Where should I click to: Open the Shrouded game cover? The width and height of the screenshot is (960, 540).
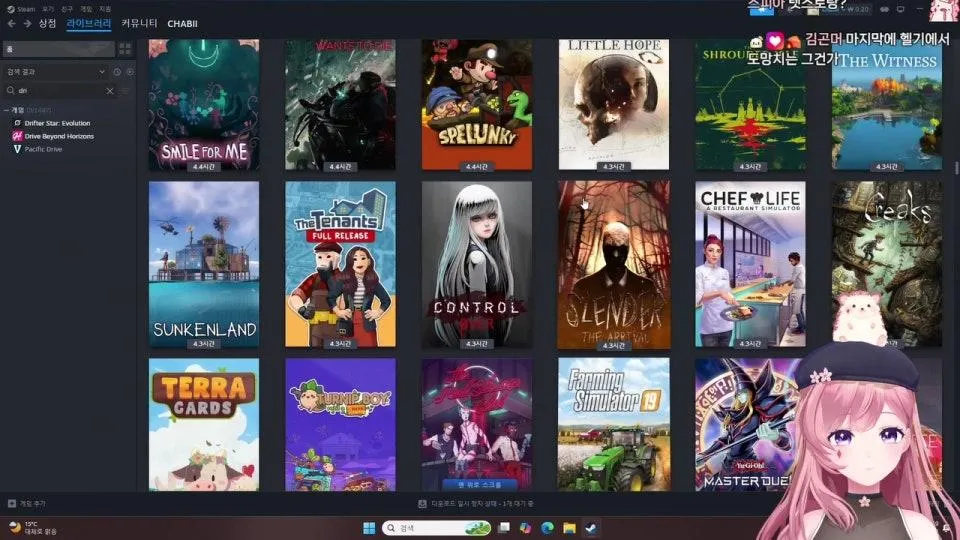750,105
